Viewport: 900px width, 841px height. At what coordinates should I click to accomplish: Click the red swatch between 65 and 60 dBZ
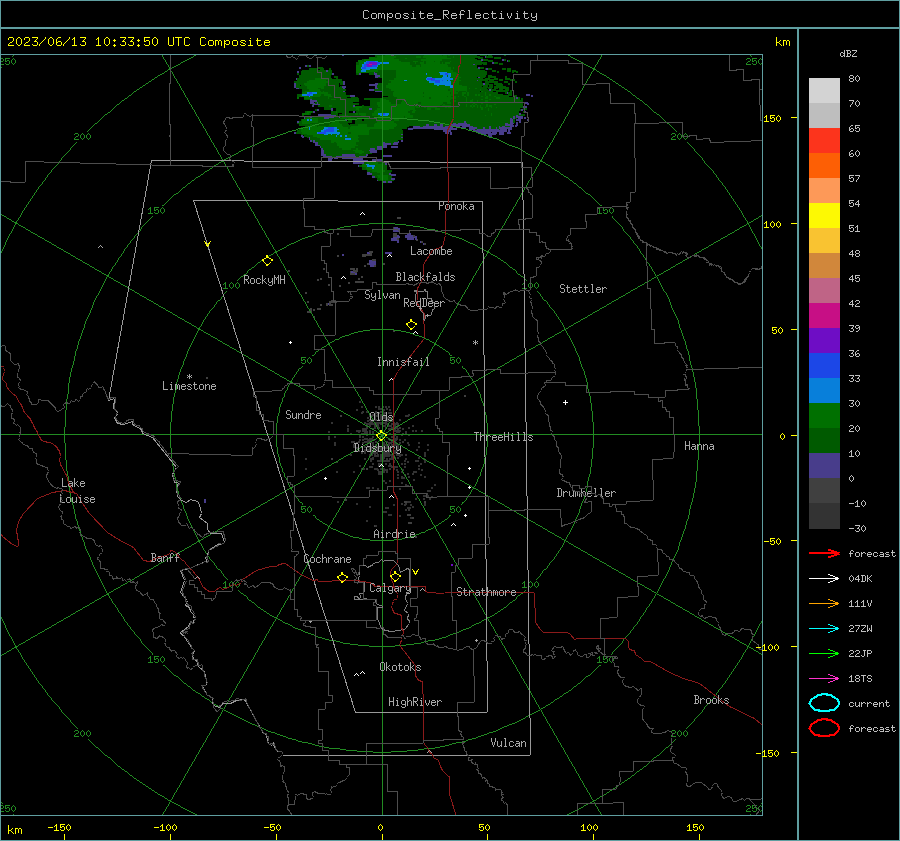(x=824, y=141)
